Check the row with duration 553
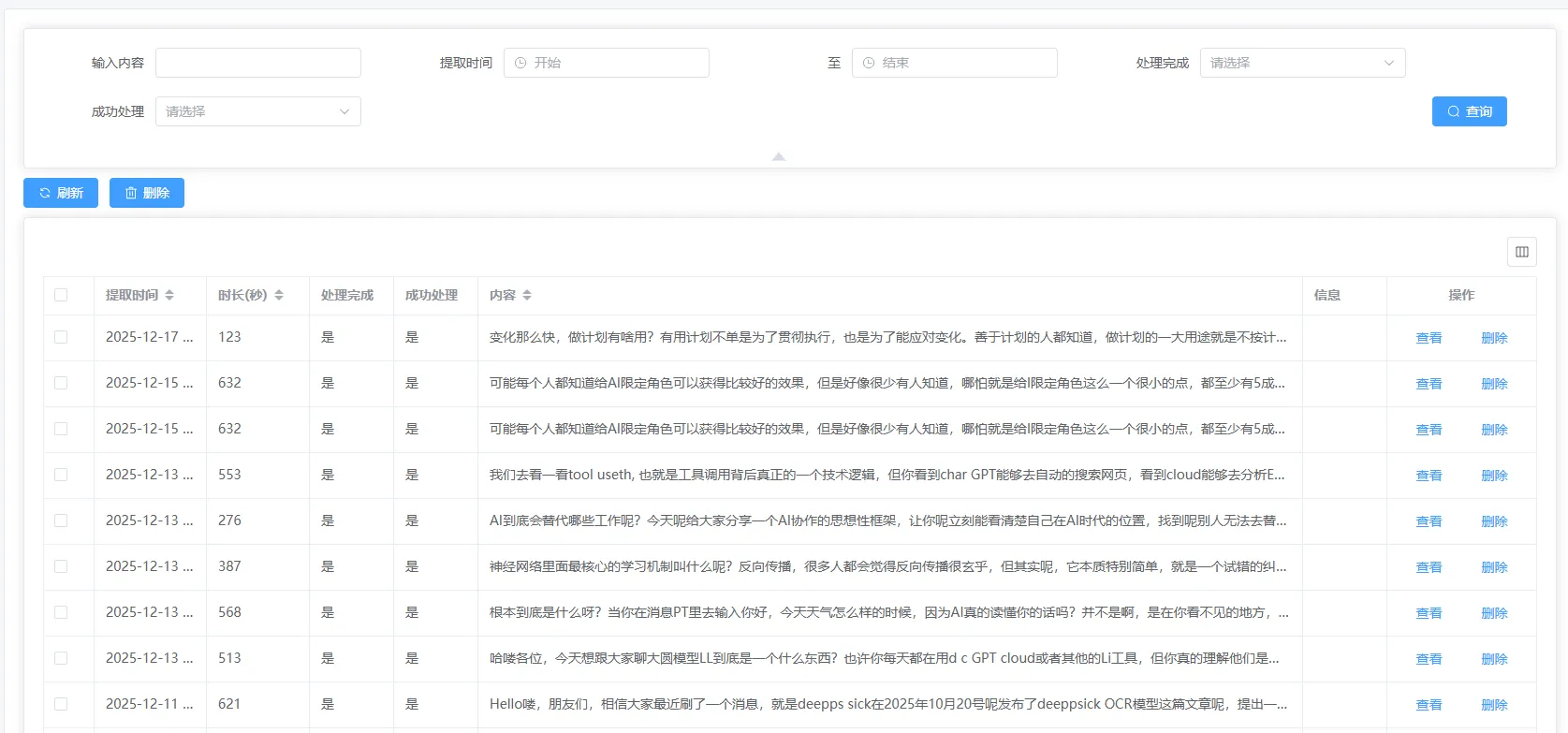The image size is (1568, 733). click(61, 475)
